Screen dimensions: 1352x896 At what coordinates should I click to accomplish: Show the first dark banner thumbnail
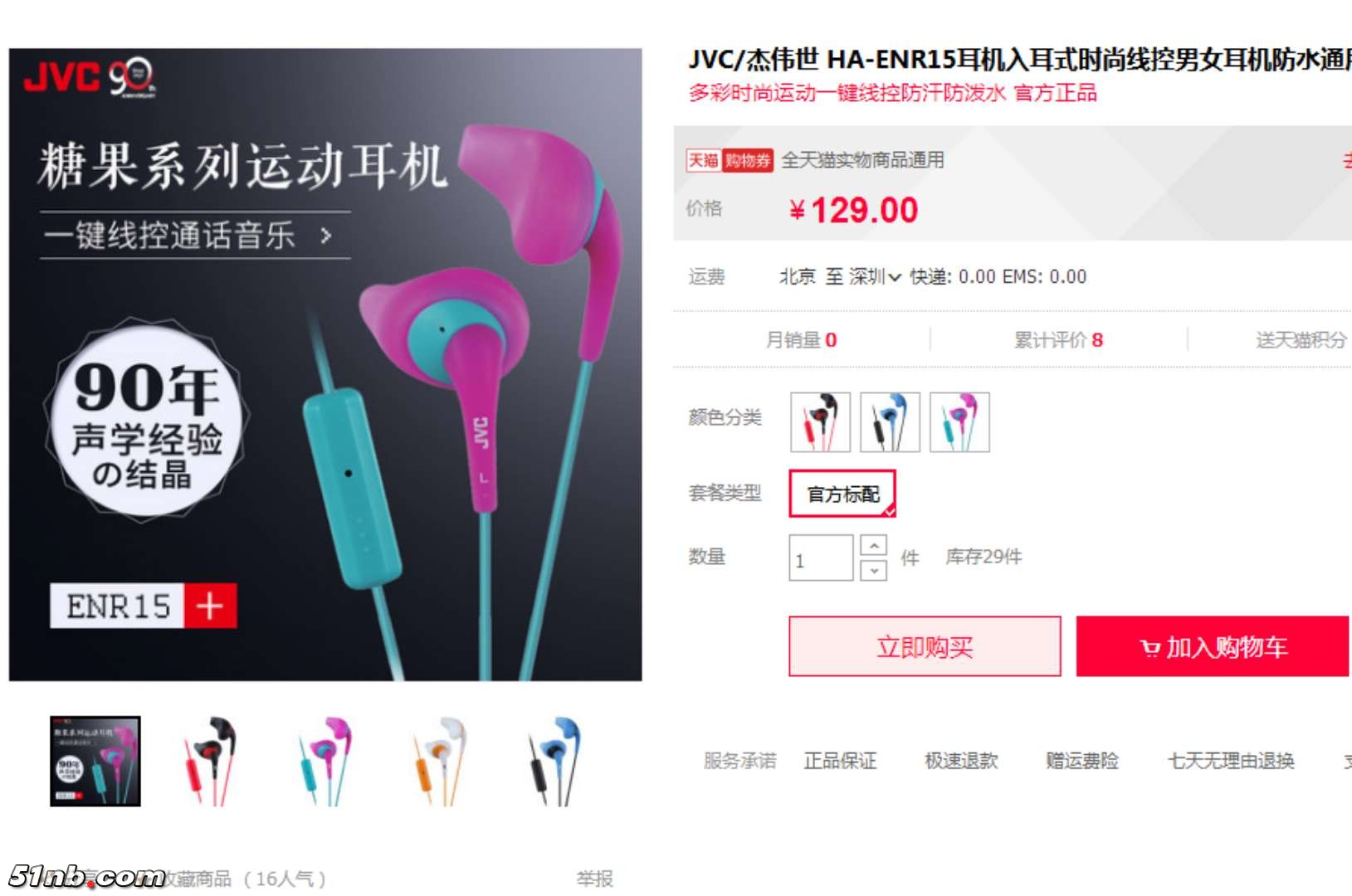click(95, 761)
